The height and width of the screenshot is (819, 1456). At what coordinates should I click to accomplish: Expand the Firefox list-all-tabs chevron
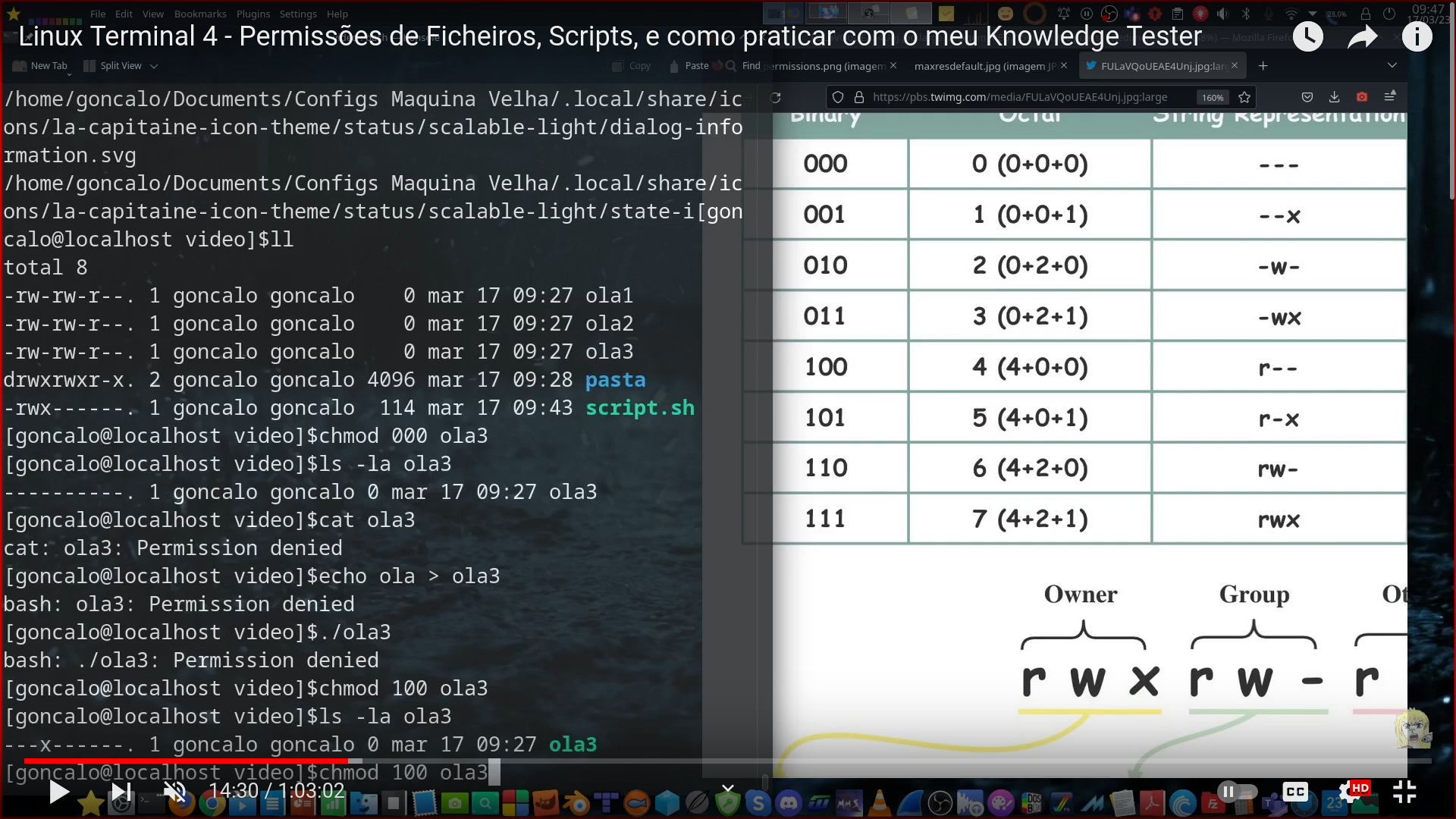tap(1392, 66)
